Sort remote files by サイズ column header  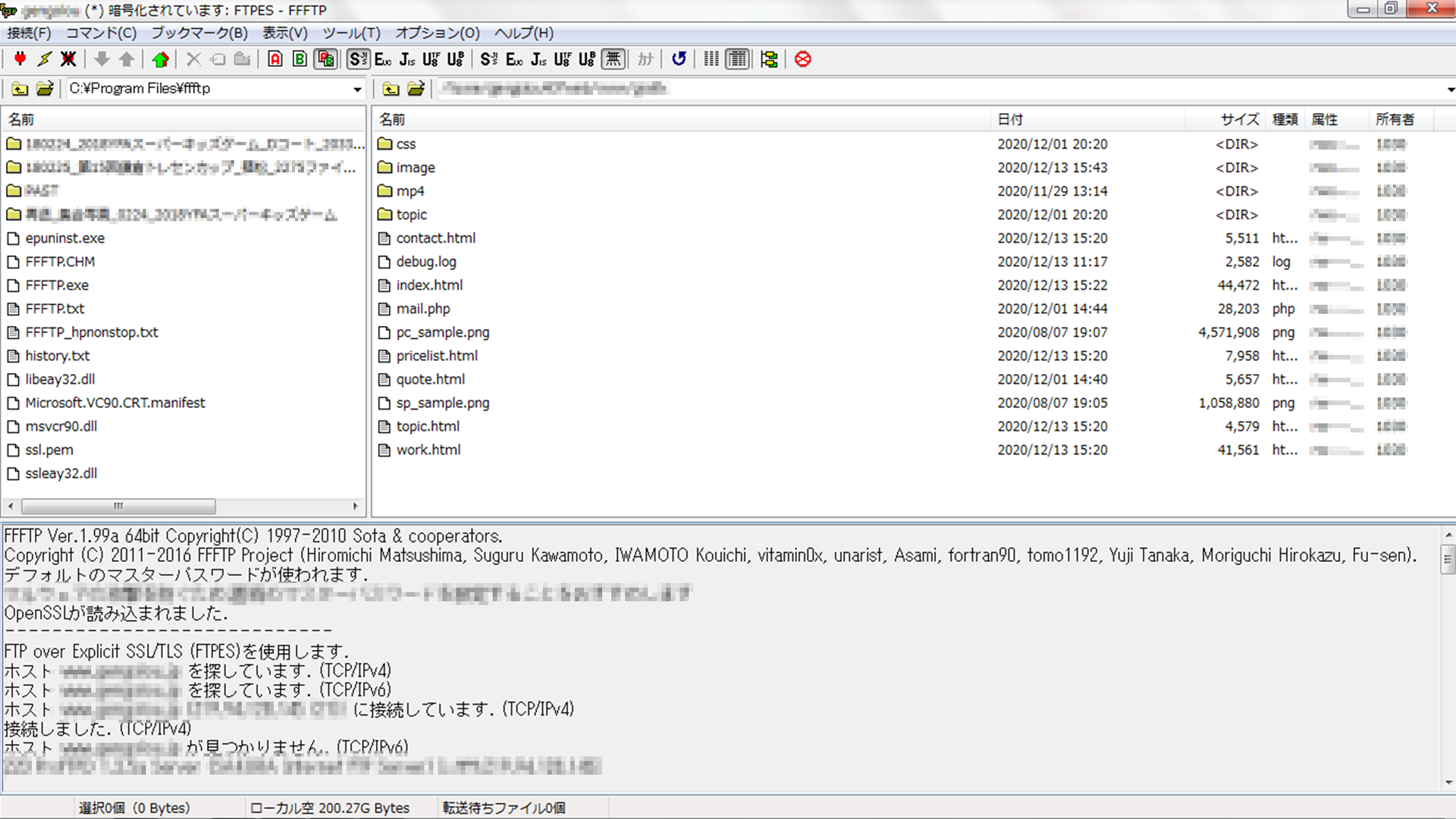pyautogui.click(x=1225, y=119)
